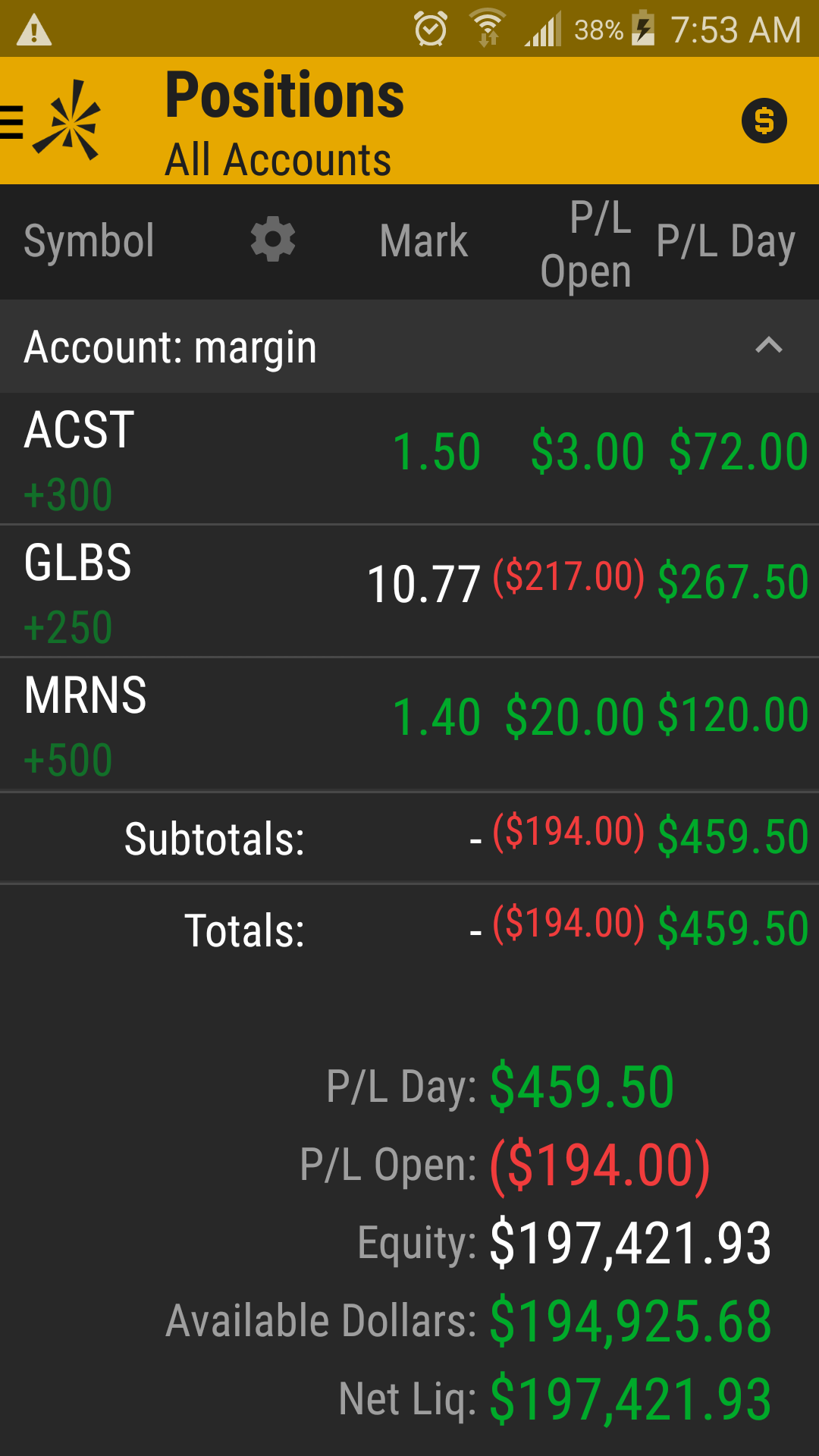Open column settings gear icon
The height and width of the screenshot is (1456, 819).
pos(273,240)
